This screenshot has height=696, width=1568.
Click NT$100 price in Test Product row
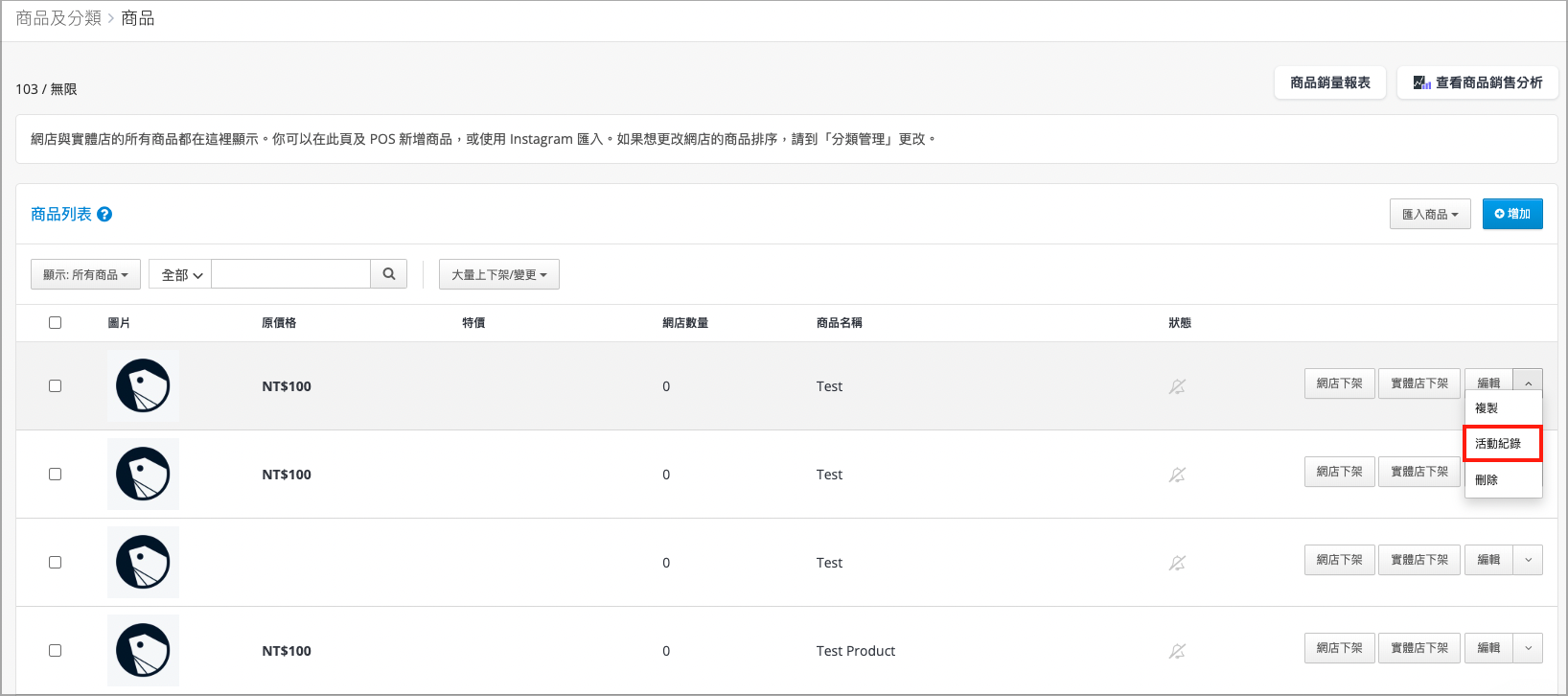click(x=287, y=651)
